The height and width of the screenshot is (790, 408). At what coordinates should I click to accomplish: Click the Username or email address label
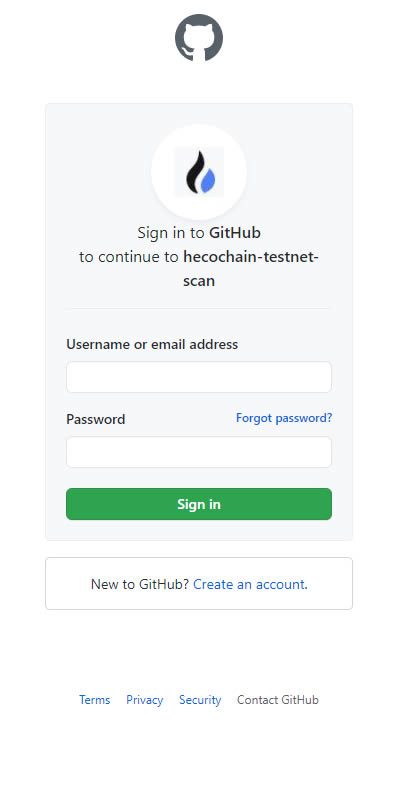pos(152,345)
